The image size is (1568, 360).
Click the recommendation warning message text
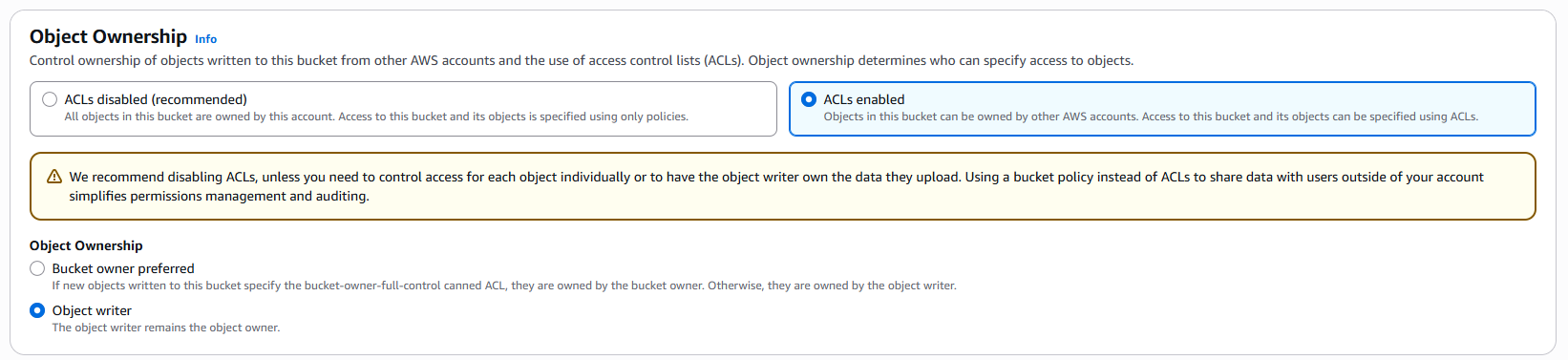pyautogui.click(x=776, y=186)
